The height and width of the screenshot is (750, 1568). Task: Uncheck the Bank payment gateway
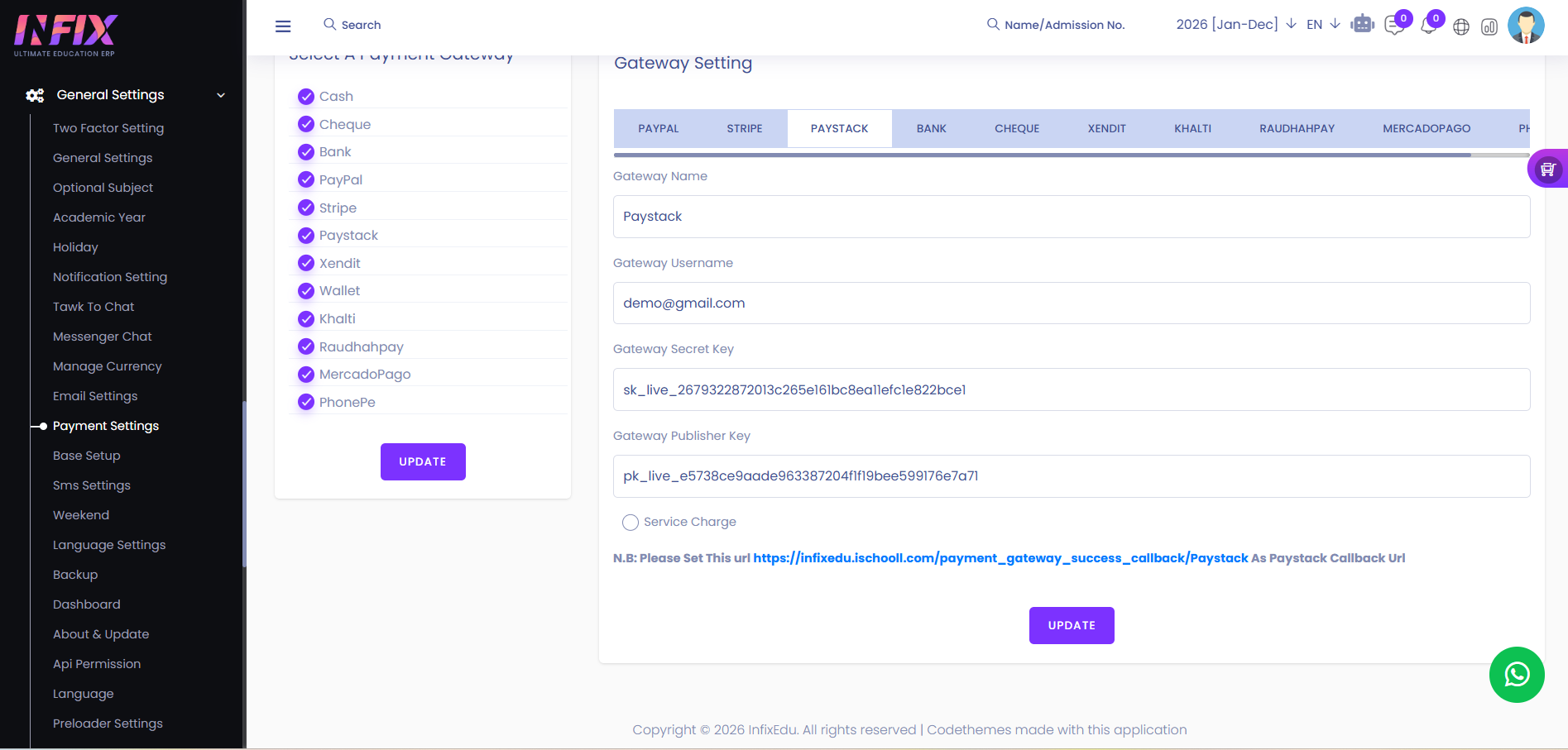click(306, 151)
